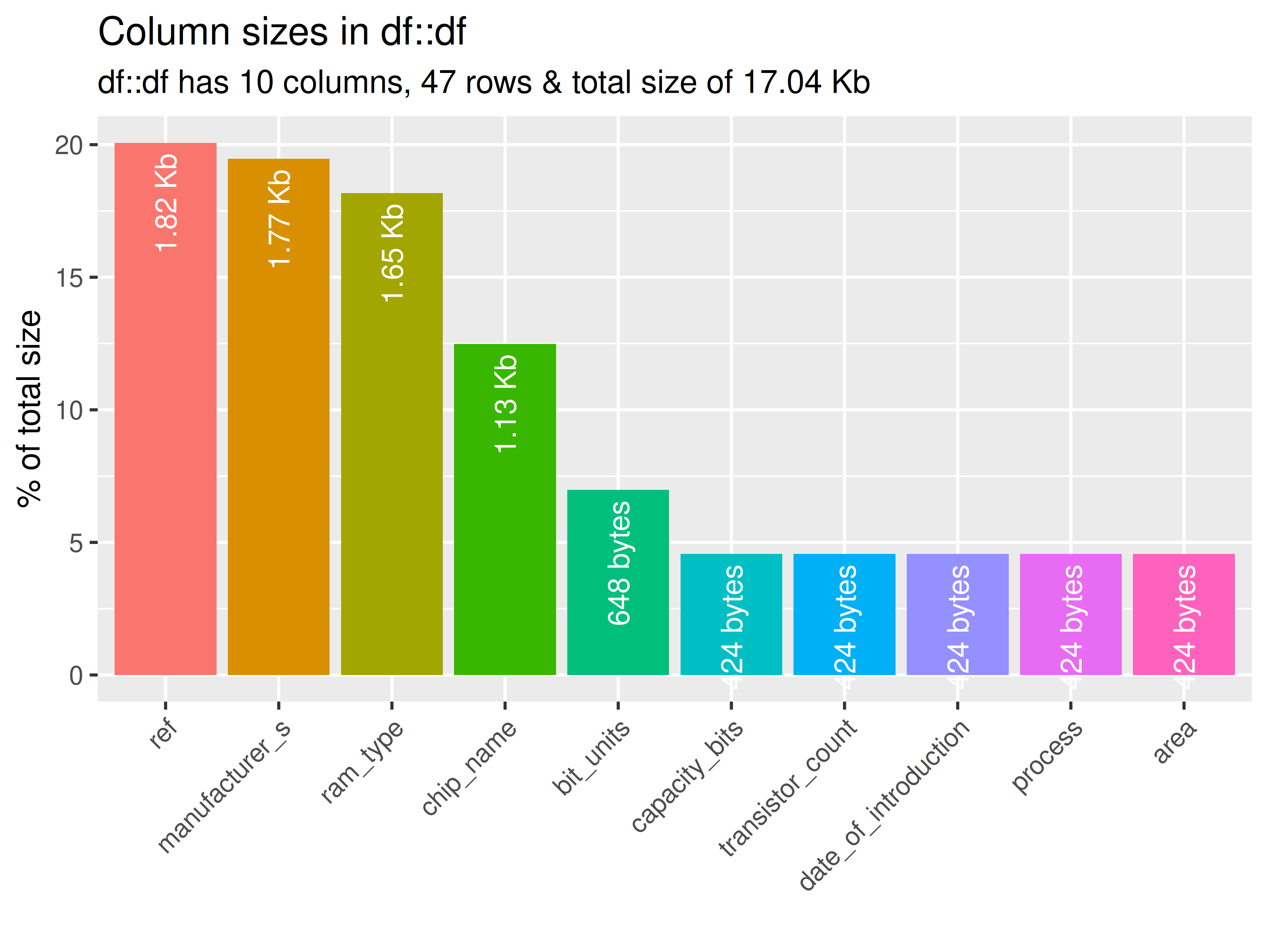Click the x-axis label date_of_introduction
Screen dimensions: 1268x952
click(885, 805)
